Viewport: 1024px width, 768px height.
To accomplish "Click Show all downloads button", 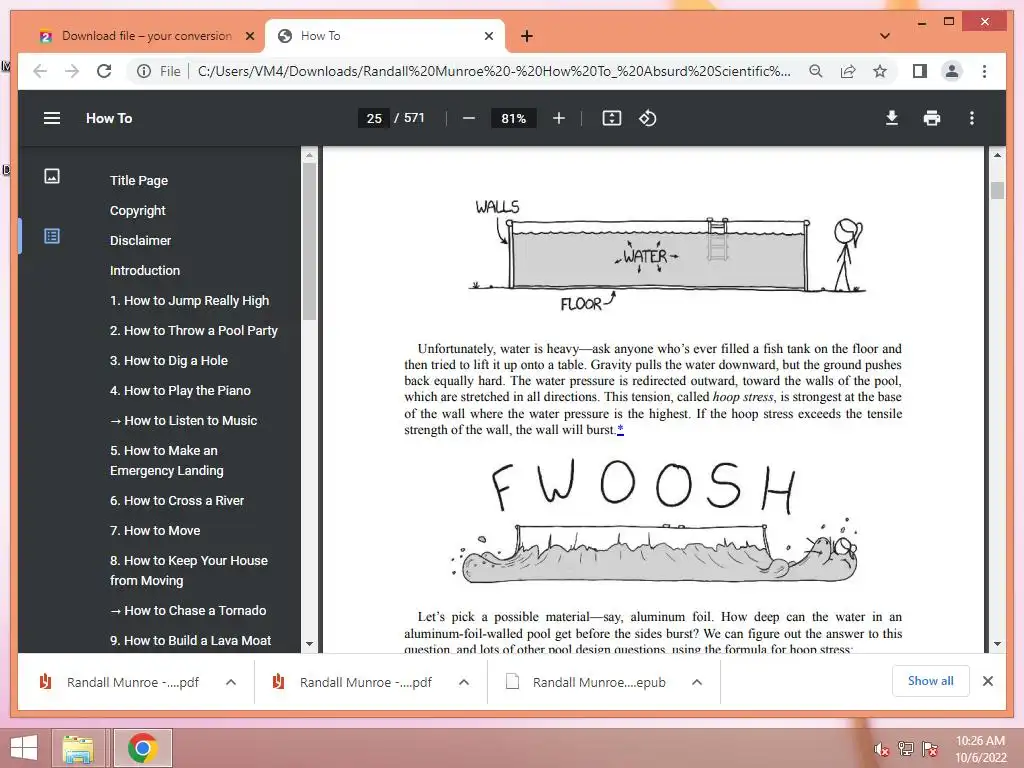I will (x=930, y=681).
